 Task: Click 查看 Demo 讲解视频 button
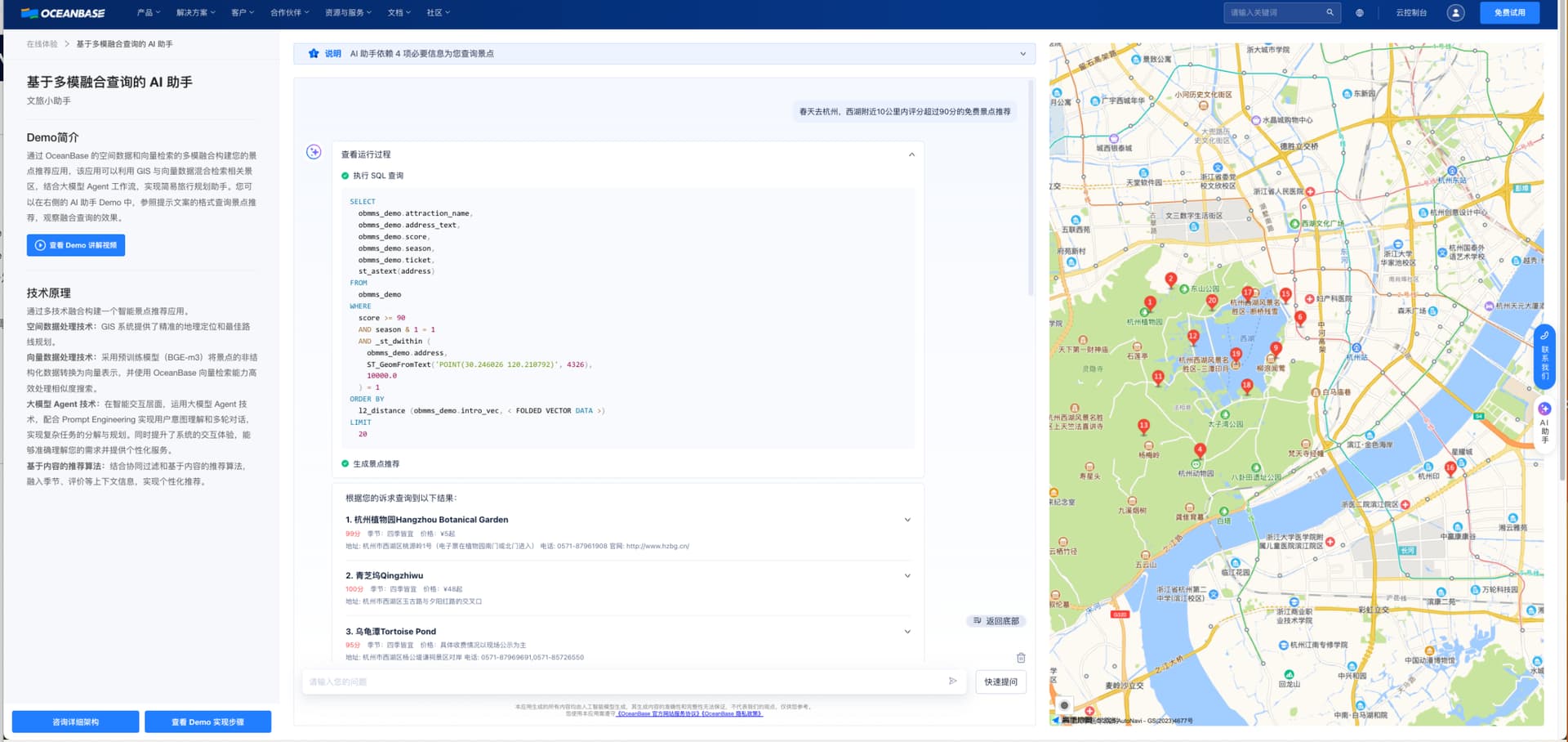click(76, 245)
